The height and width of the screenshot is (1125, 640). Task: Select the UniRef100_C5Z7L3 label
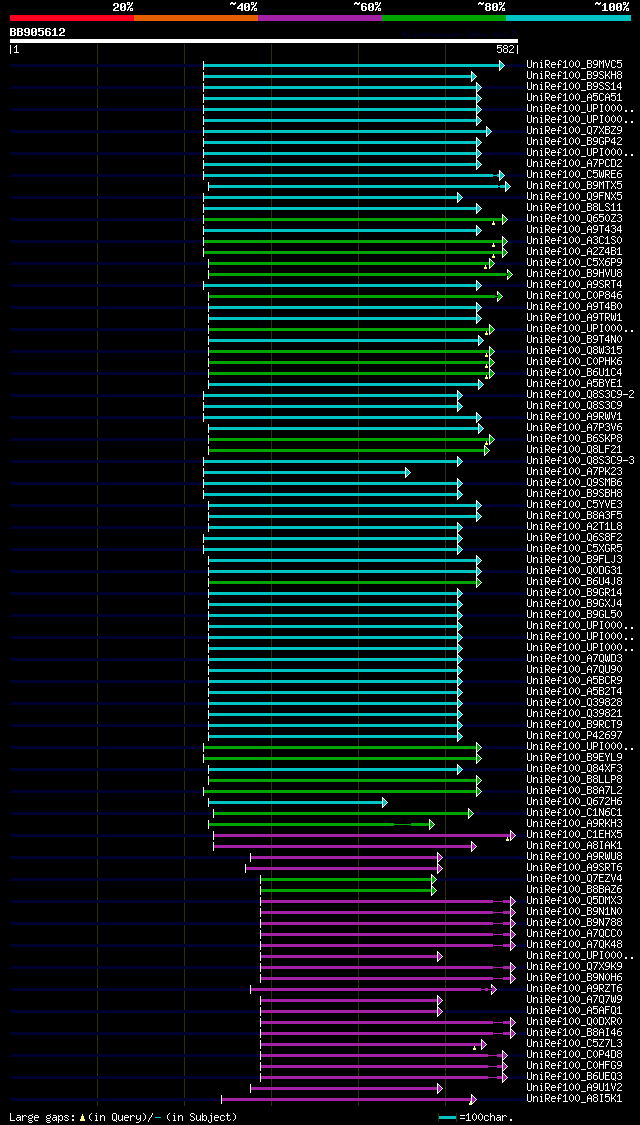574,1044
